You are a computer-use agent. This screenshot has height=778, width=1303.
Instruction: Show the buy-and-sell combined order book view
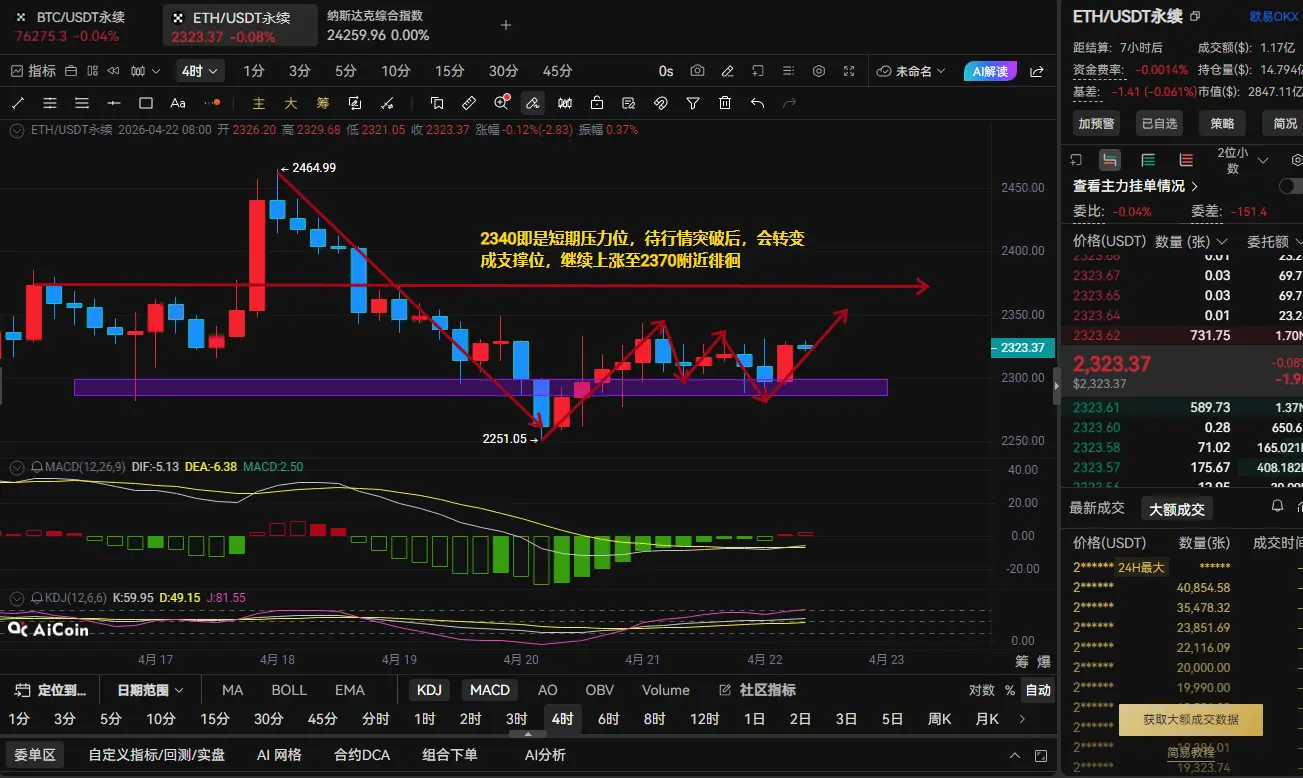[1109, 160]
